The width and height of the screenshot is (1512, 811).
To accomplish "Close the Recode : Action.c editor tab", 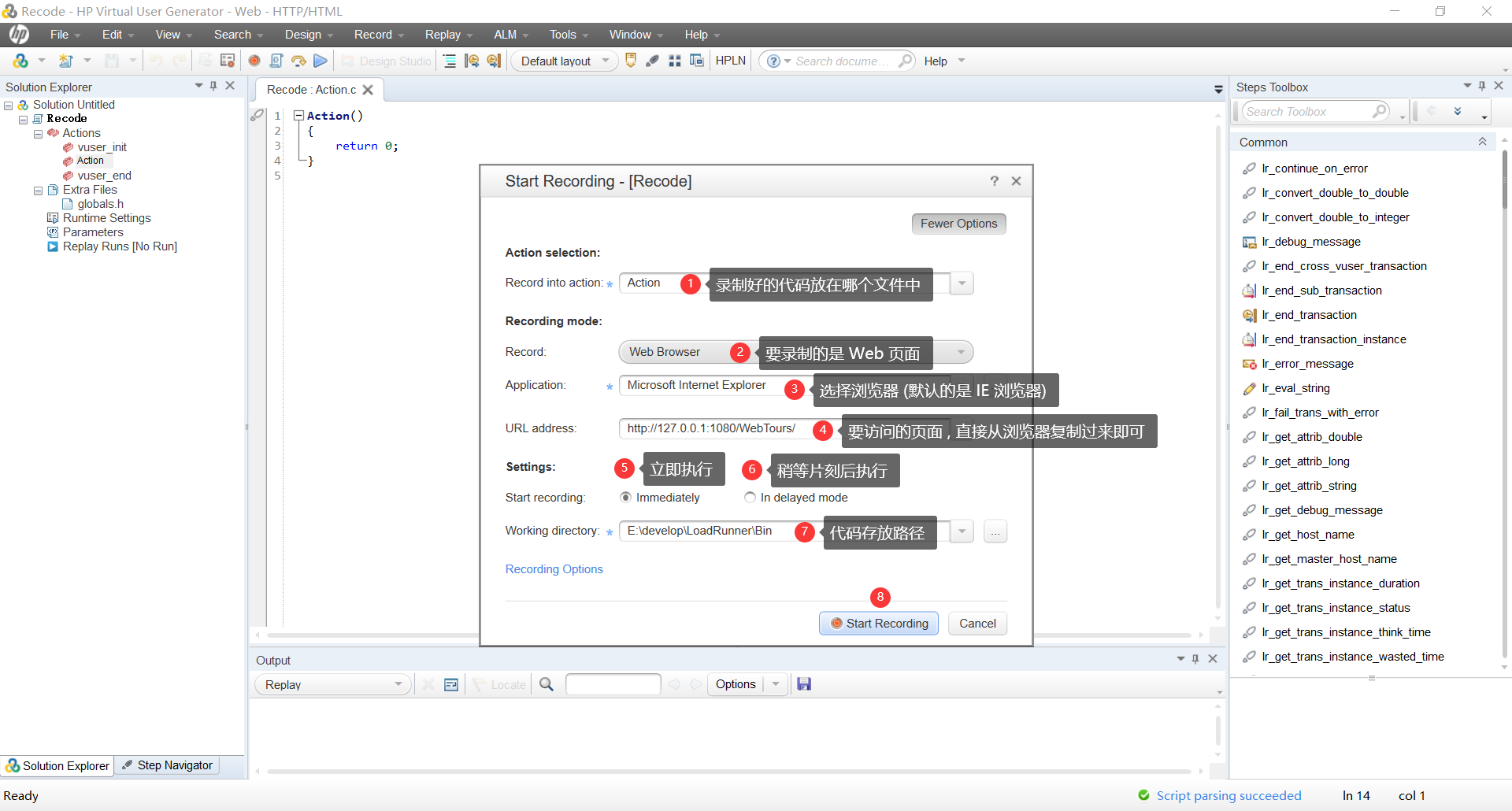I will pos(368,90).
